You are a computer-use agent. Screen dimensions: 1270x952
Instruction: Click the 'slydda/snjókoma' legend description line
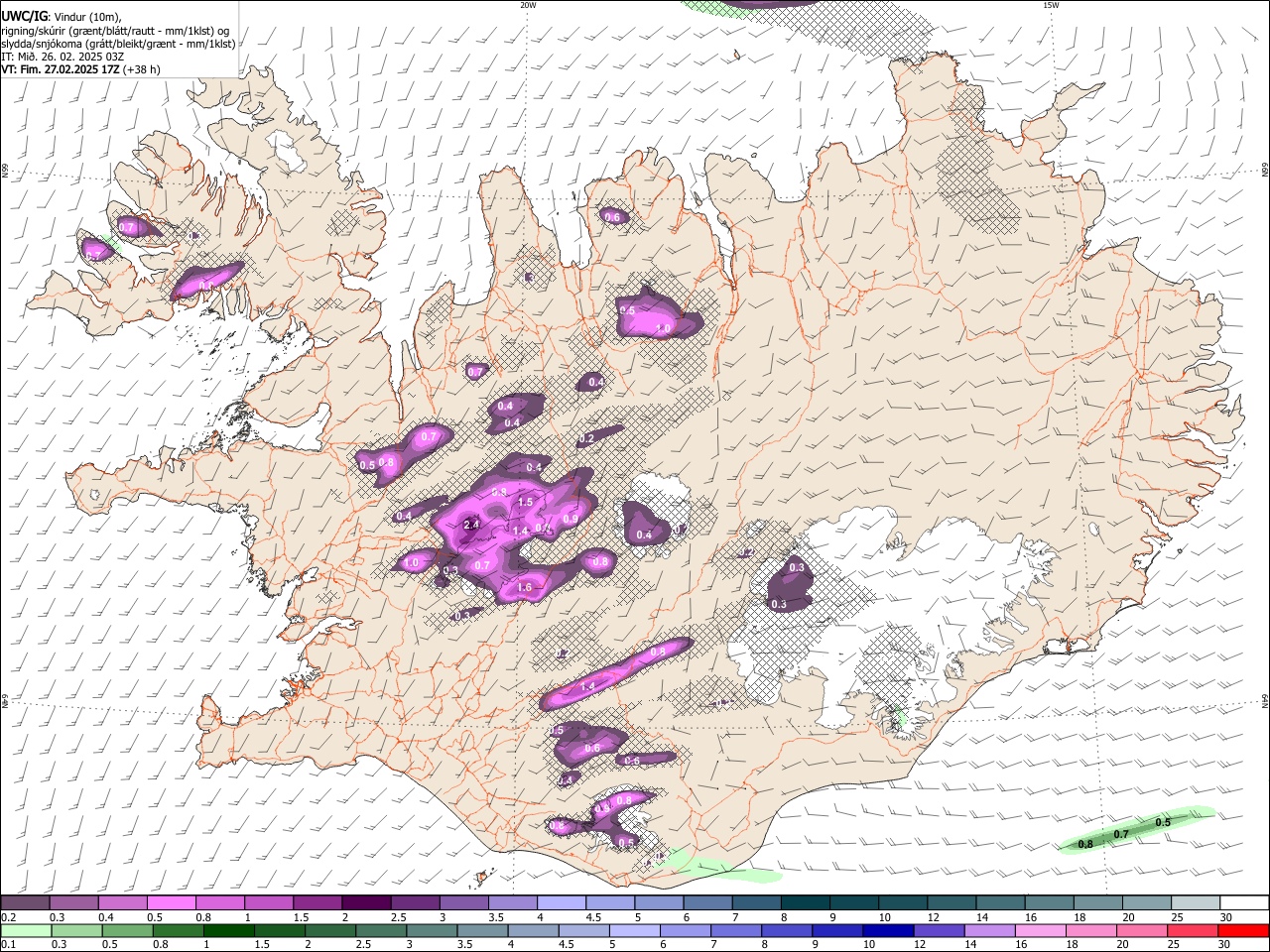(117, 44)
